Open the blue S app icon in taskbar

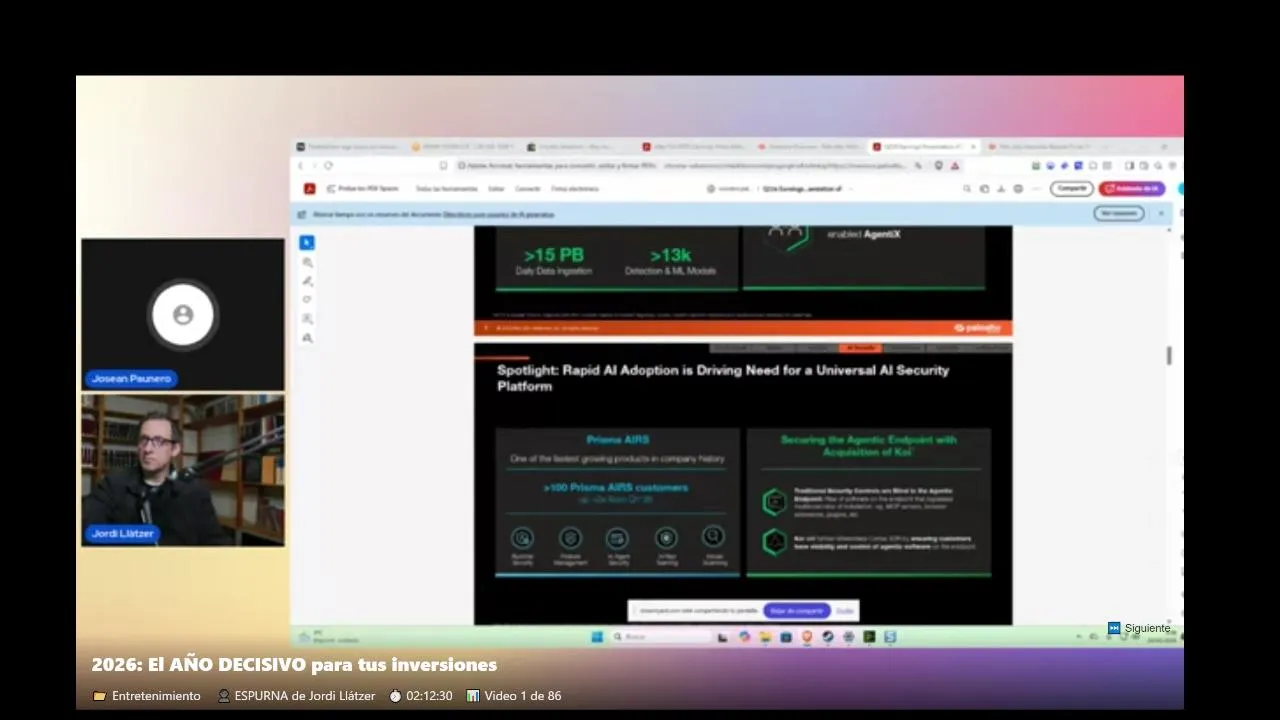tap(890, 637)
